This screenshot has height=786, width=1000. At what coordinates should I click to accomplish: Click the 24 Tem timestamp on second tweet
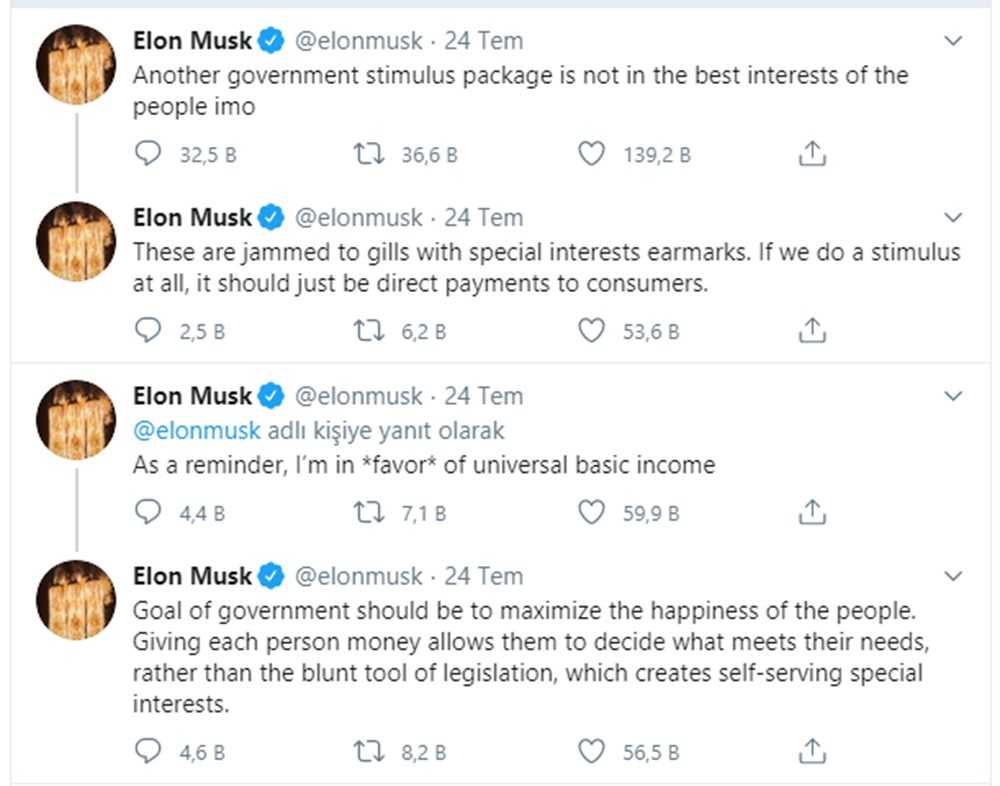pos(483,218)
